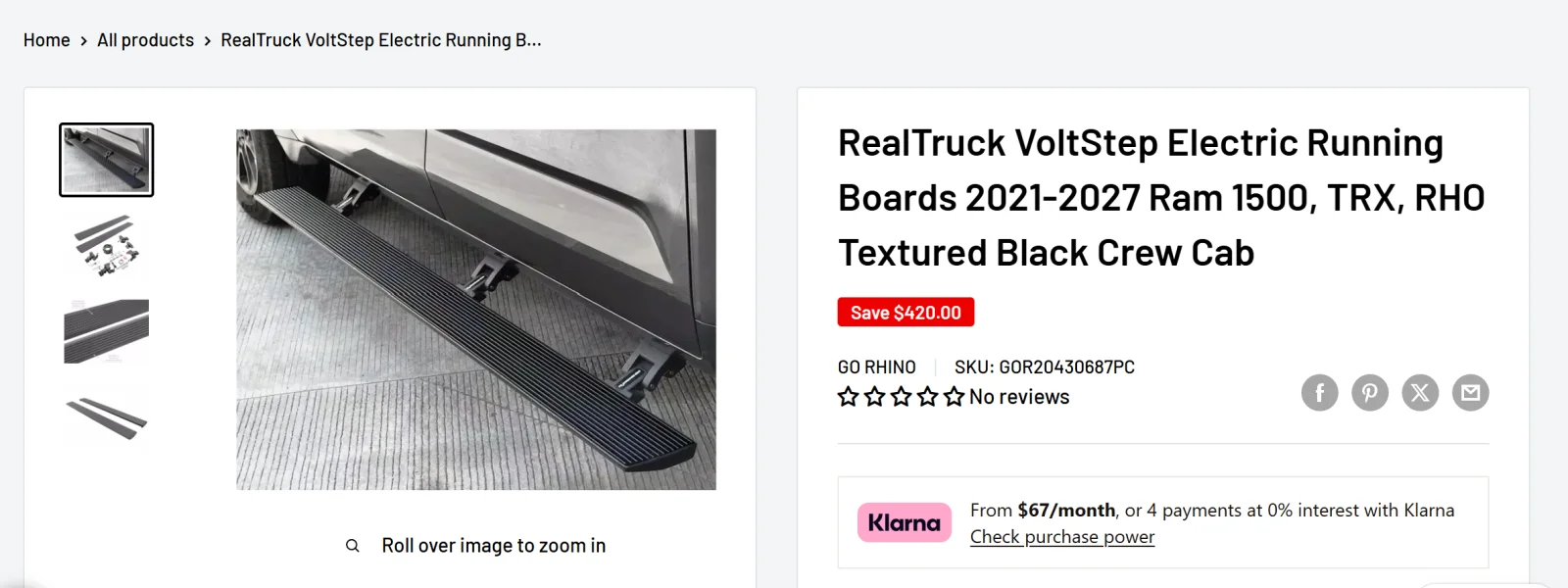Pin product on Pinterest icon
1568x588 pixels.
tap(1370, 393)
